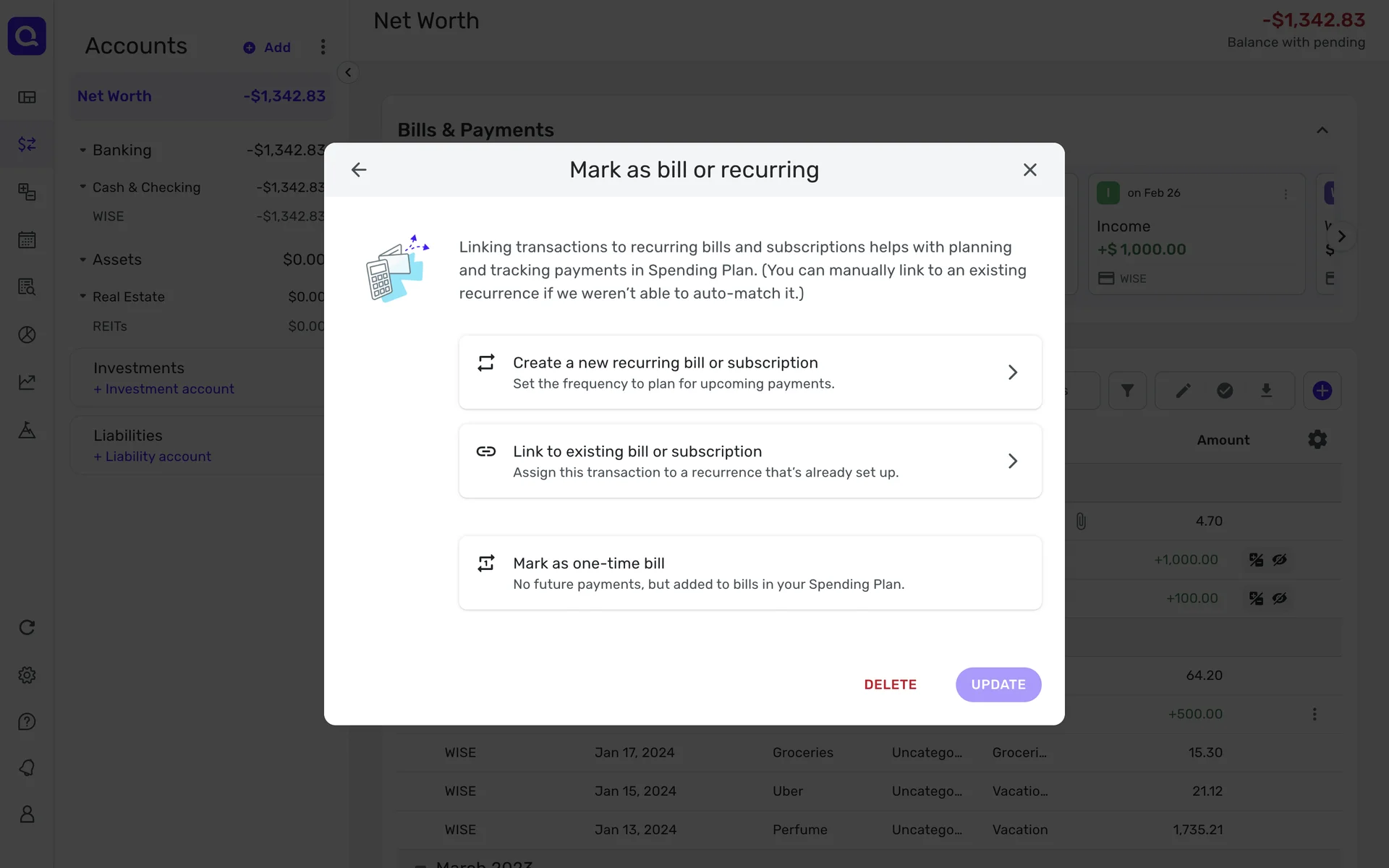This screenshot has width=1389, height=868.
Task: Click the blue plus add transaction icon
Action: click(x=1322, y=391)
